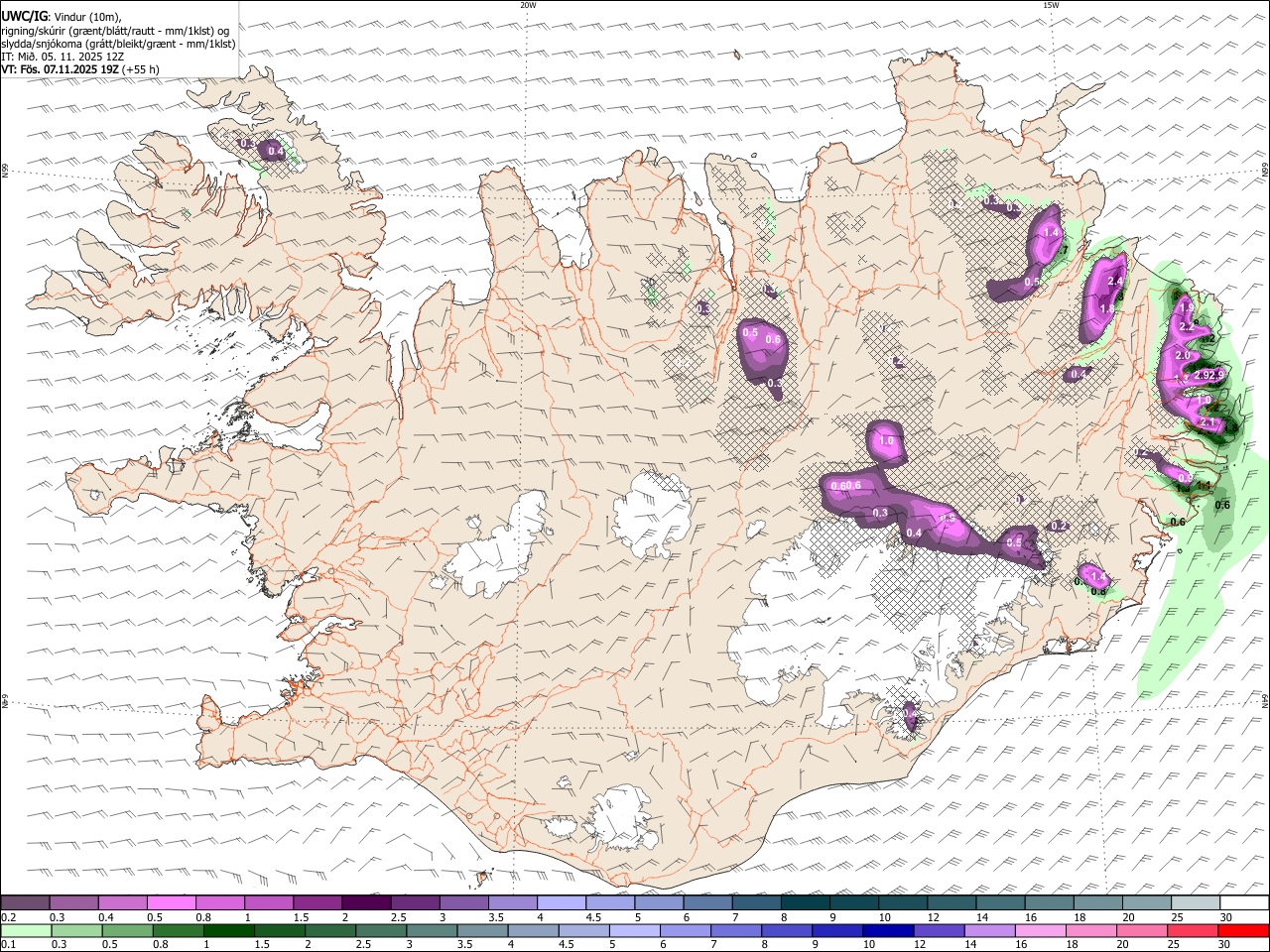Click the 'slydda/snjókoma (grátt/bleikt/grænt' description line
Image resolution: width=1270 pixels, height=952 pixels.
coord(118,44)
